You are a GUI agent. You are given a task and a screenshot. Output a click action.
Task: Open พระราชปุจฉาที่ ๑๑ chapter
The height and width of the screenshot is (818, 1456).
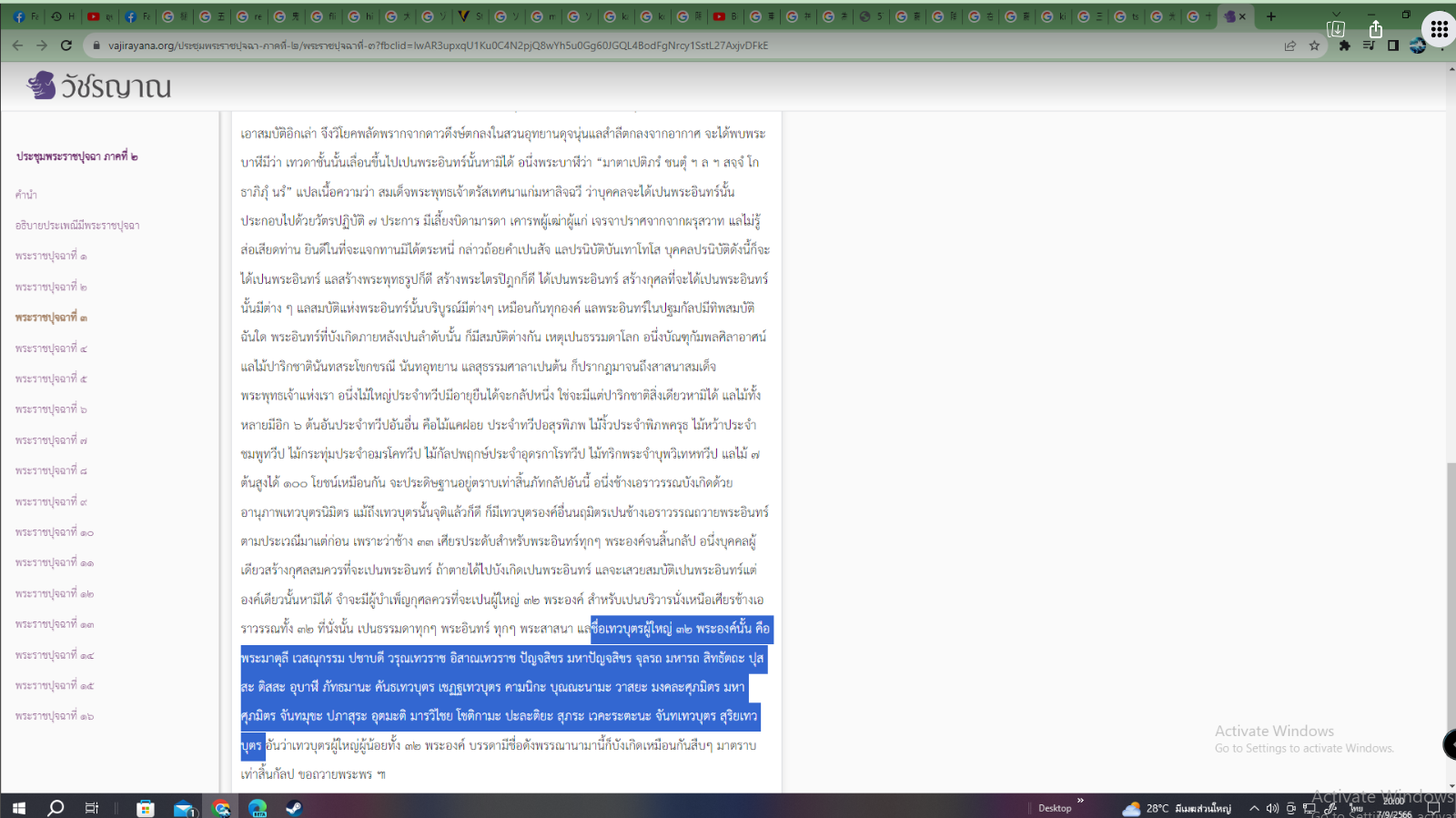[55, 562]
